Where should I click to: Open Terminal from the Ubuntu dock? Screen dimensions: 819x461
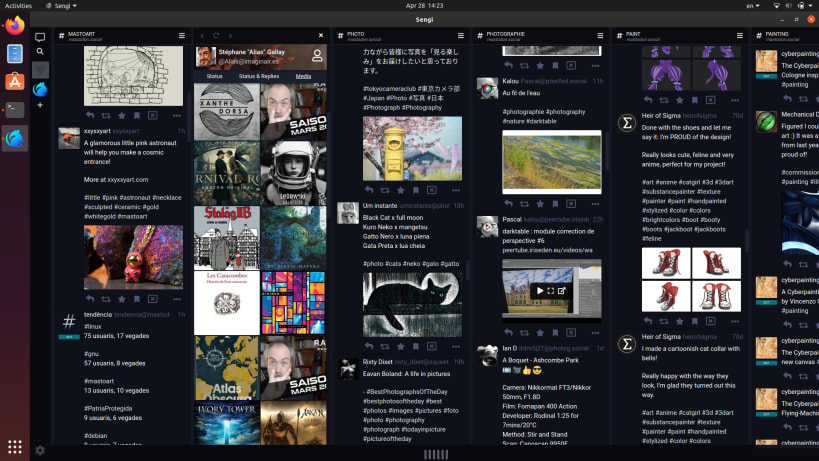15,110
